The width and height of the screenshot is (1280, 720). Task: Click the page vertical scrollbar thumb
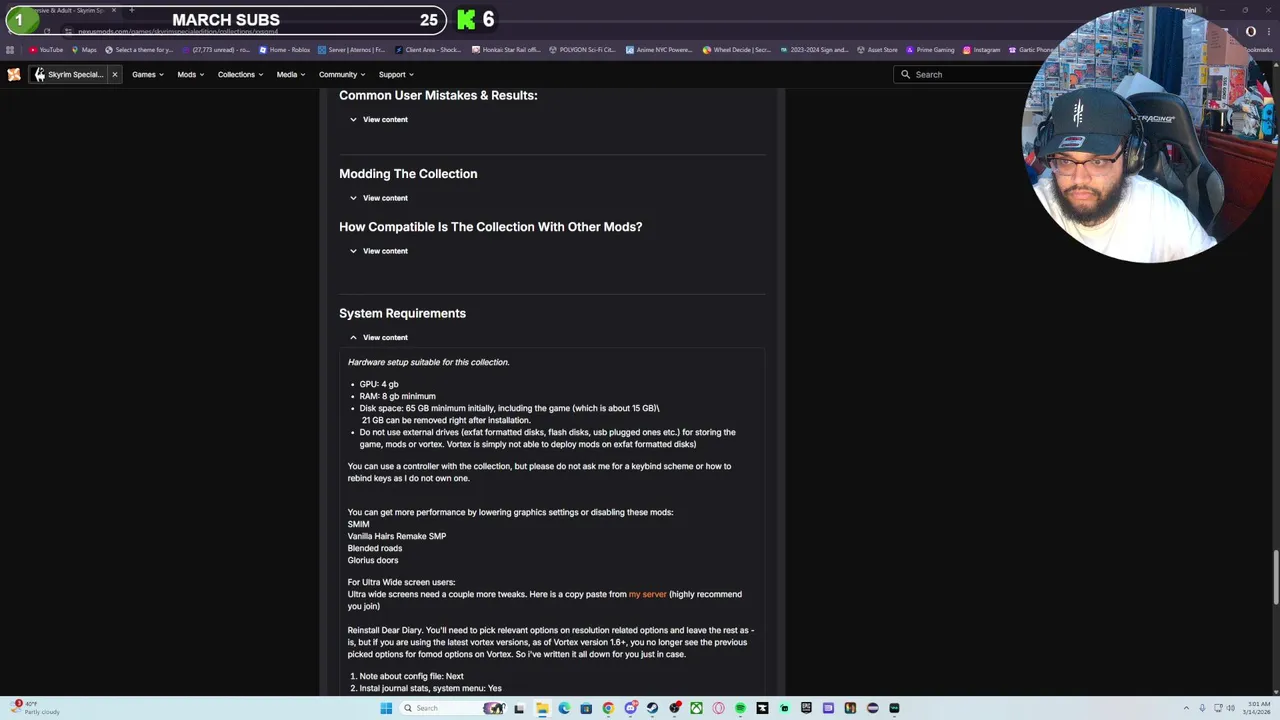1276,577
